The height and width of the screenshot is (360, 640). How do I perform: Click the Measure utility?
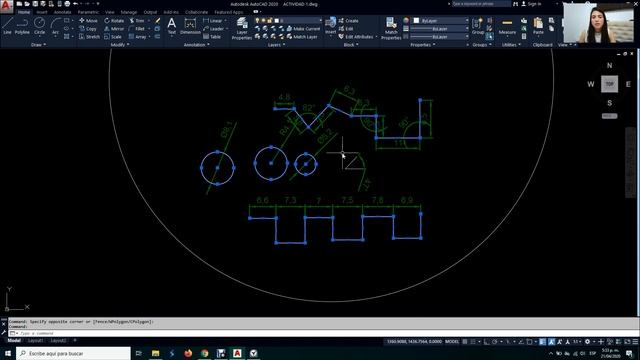pyautogui.click(x=507, y=27)
